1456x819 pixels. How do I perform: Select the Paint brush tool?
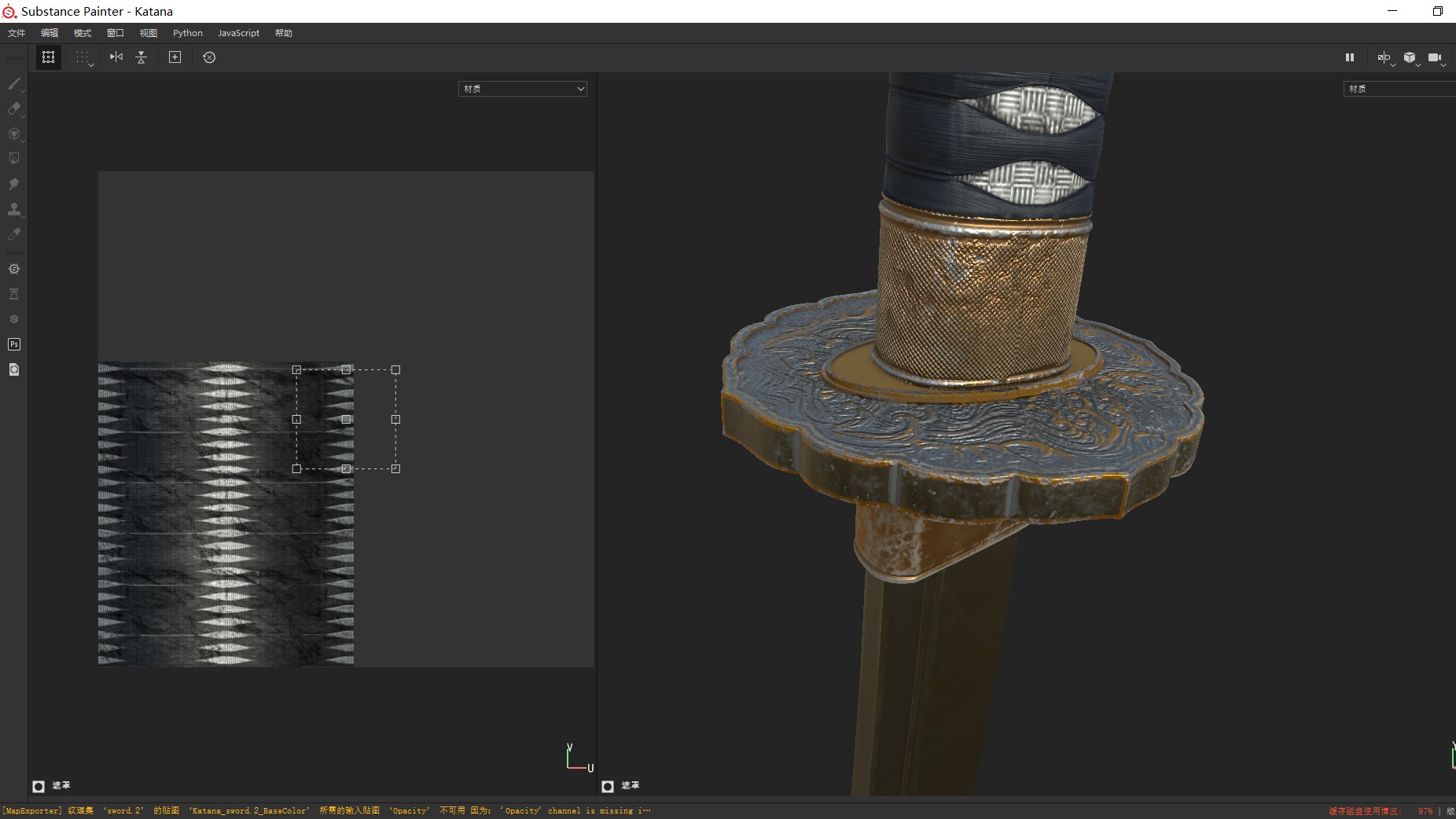coord(13,83)
